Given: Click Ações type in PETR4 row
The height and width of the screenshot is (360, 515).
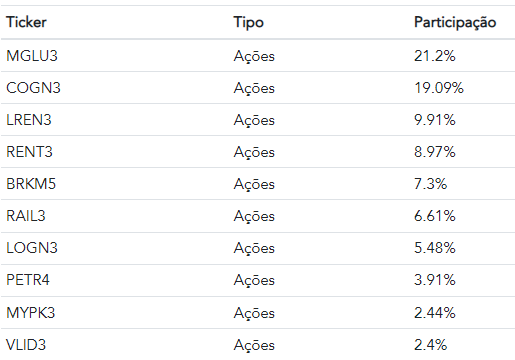Looking at the screenshot, I should click(x=254, y=280).
